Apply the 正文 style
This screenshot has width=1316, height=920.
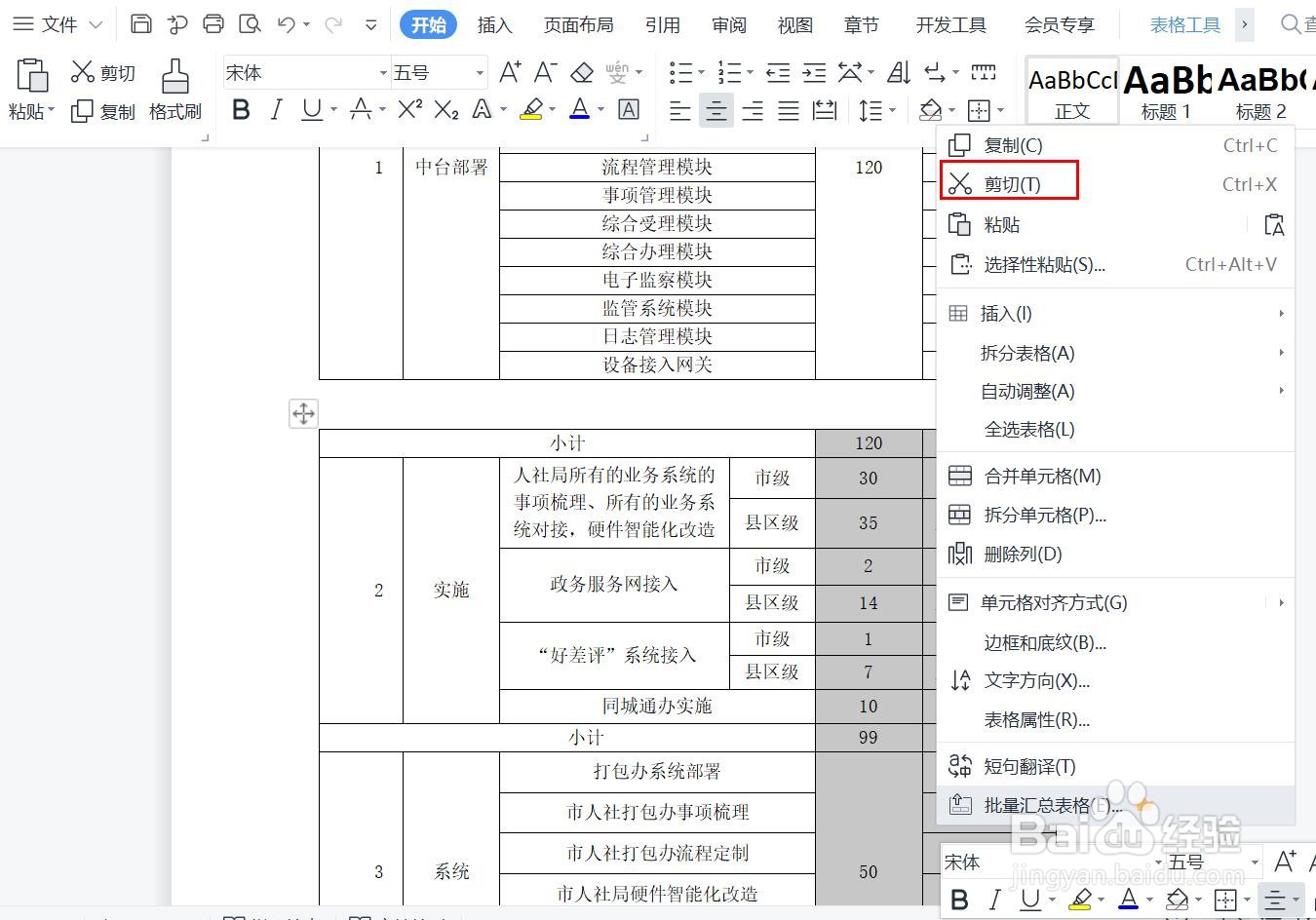click(1071, 90)
